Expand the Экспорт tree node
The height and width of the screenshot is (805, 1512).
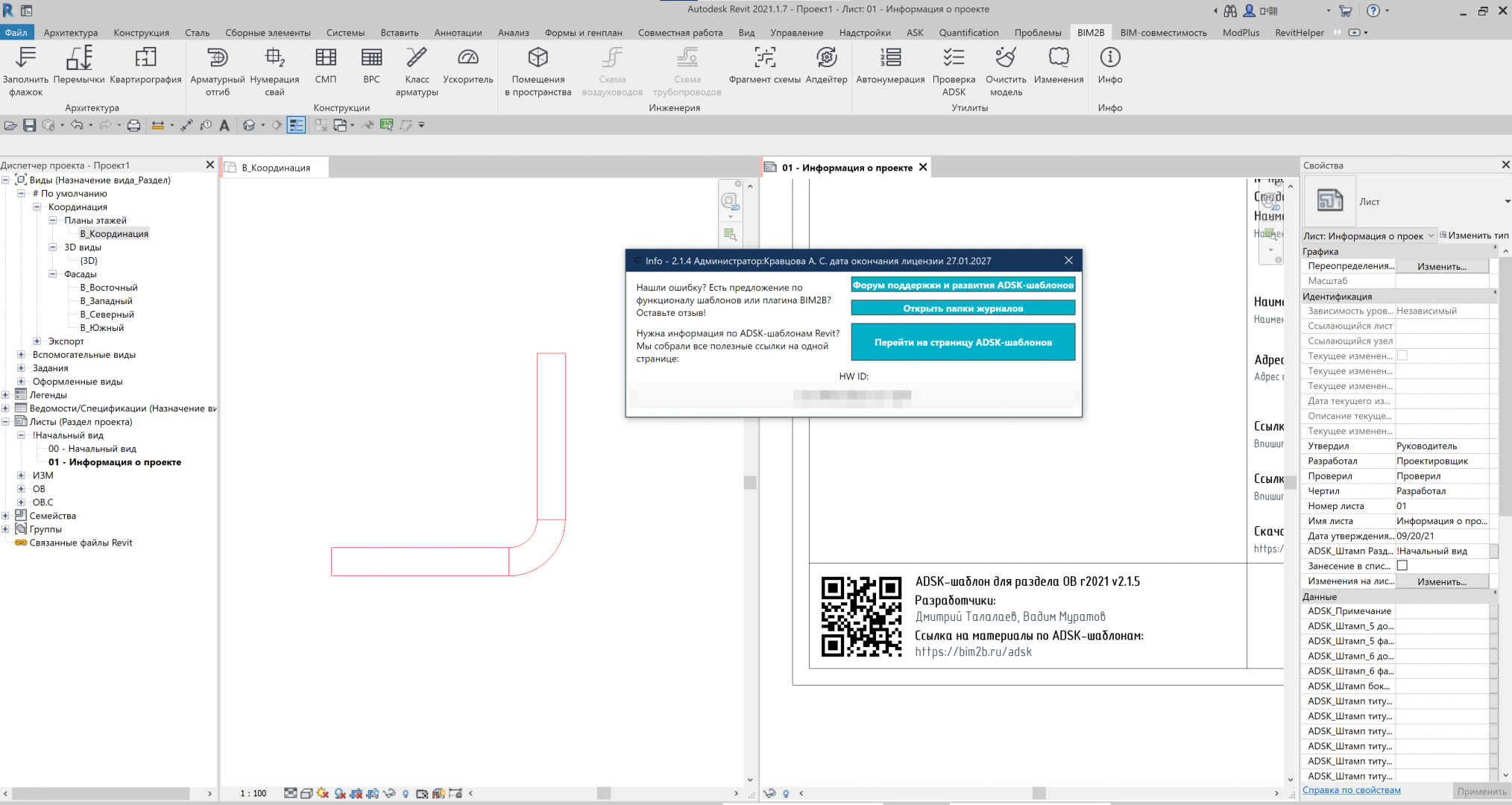(37, 341)
